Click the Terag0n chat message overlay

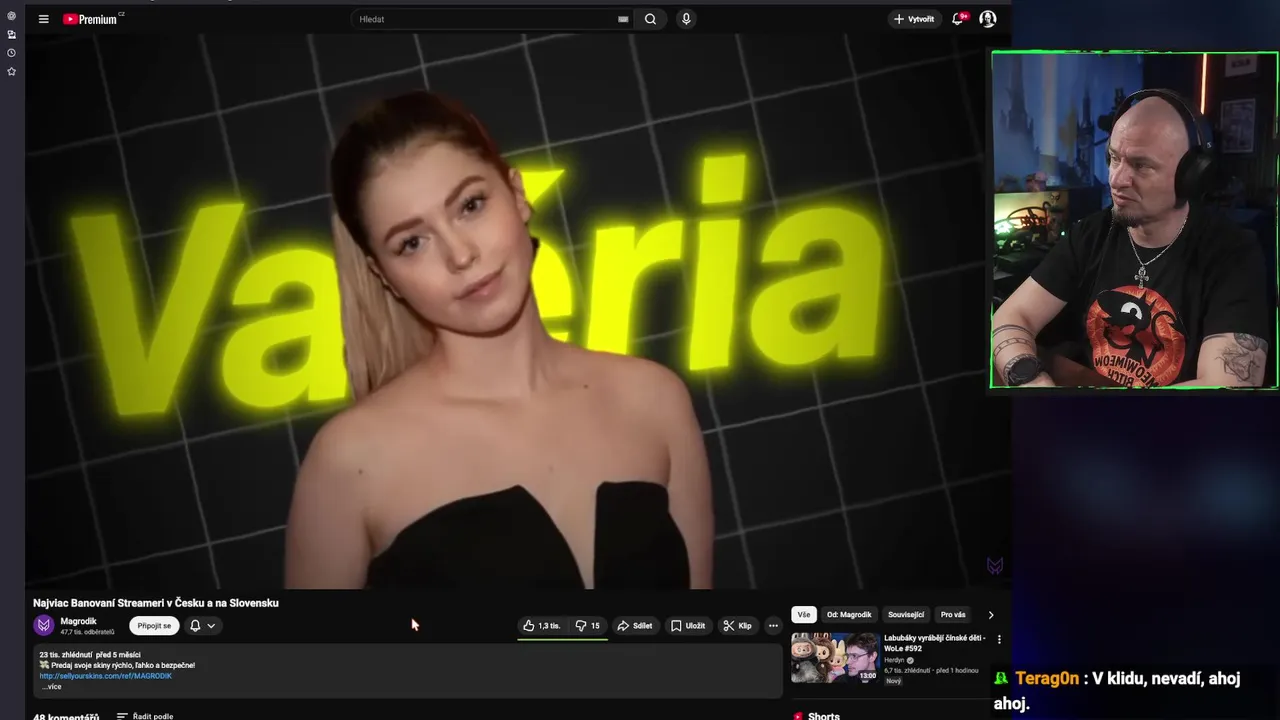coord(1117,690)
